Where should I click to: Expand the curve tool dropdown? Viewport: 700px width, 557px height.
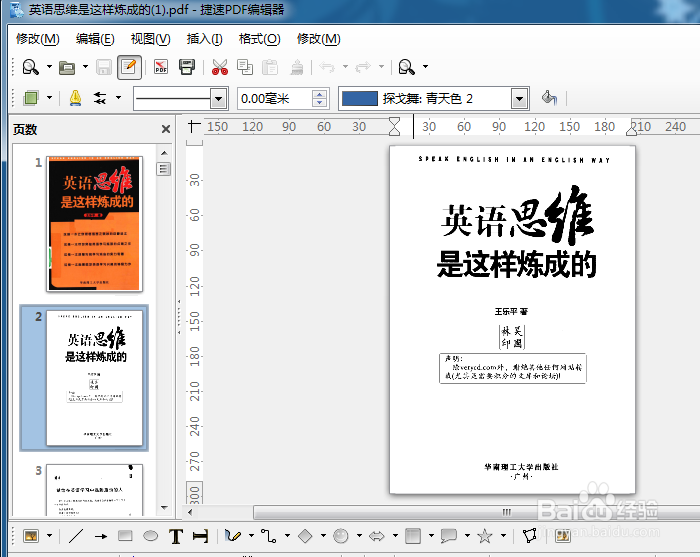[x=251, y=536]
